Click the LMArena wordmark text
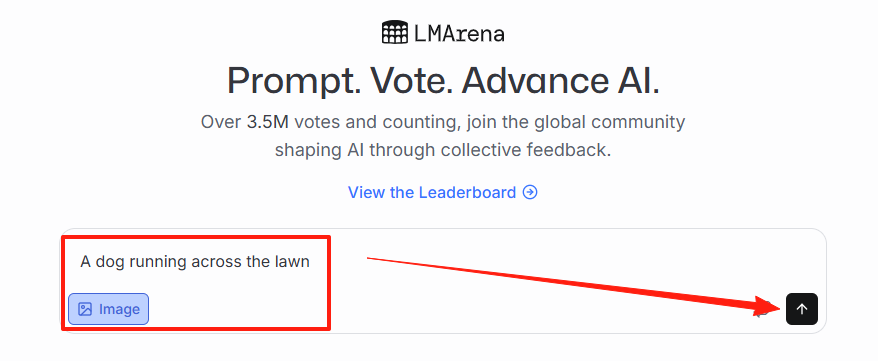Screen dimensions: 878x361 click(459, 34)
